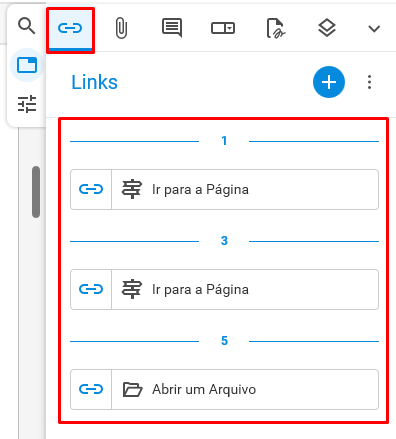Click the link icon of page 1 entry
The height and width of the screenshot is (439, 396).
click(x=91, y=189)
